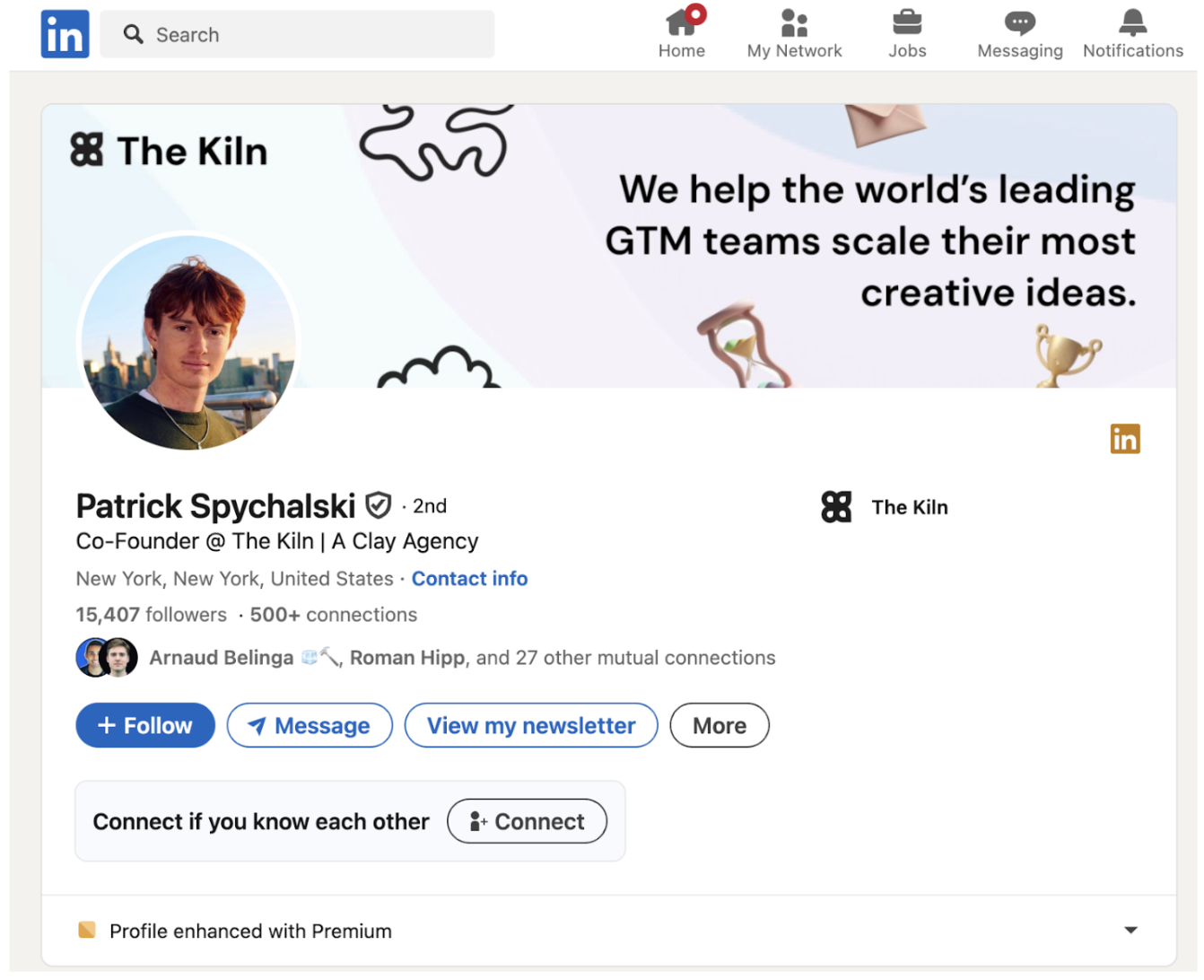The height and width of the screenshot is (980, 1204).
Task: Click The Kiln company logo icon
Action: coord(836,507)
